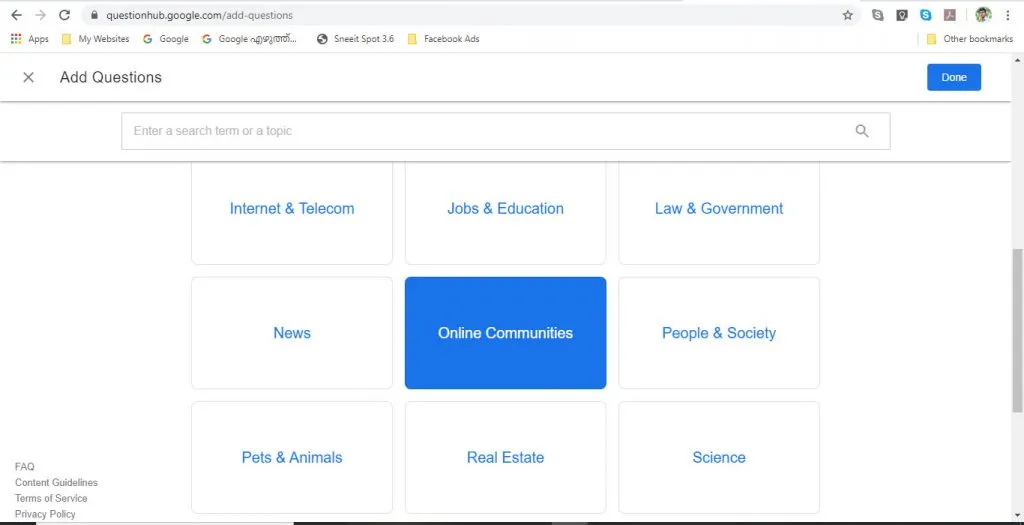The width and height of the screenshot is (1024, 525).
Task: Click the Add Questions heading text
Action: [111, 77]
